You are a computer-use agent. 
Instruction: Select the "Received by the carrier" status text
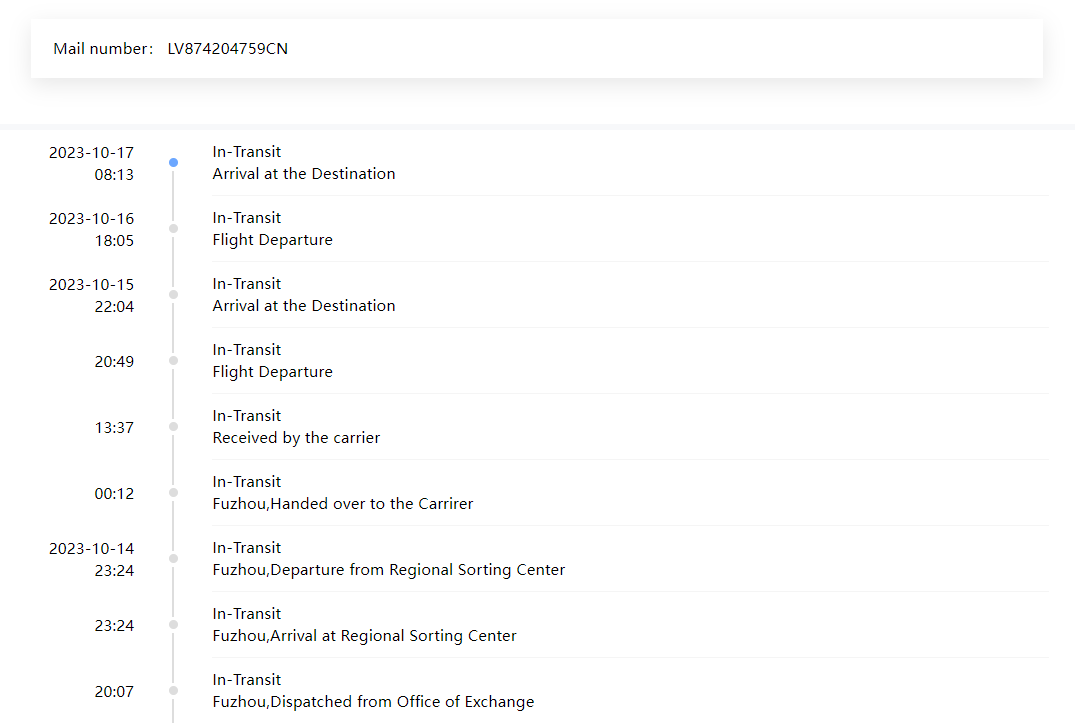coord(296,438)
